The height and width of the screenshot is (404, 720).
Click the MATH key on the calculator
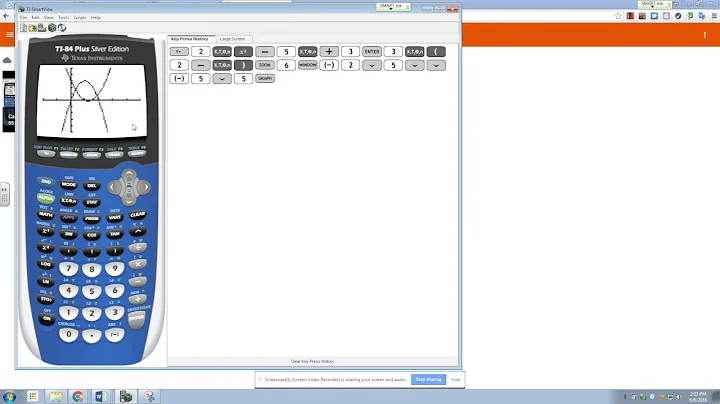(45, 214)
